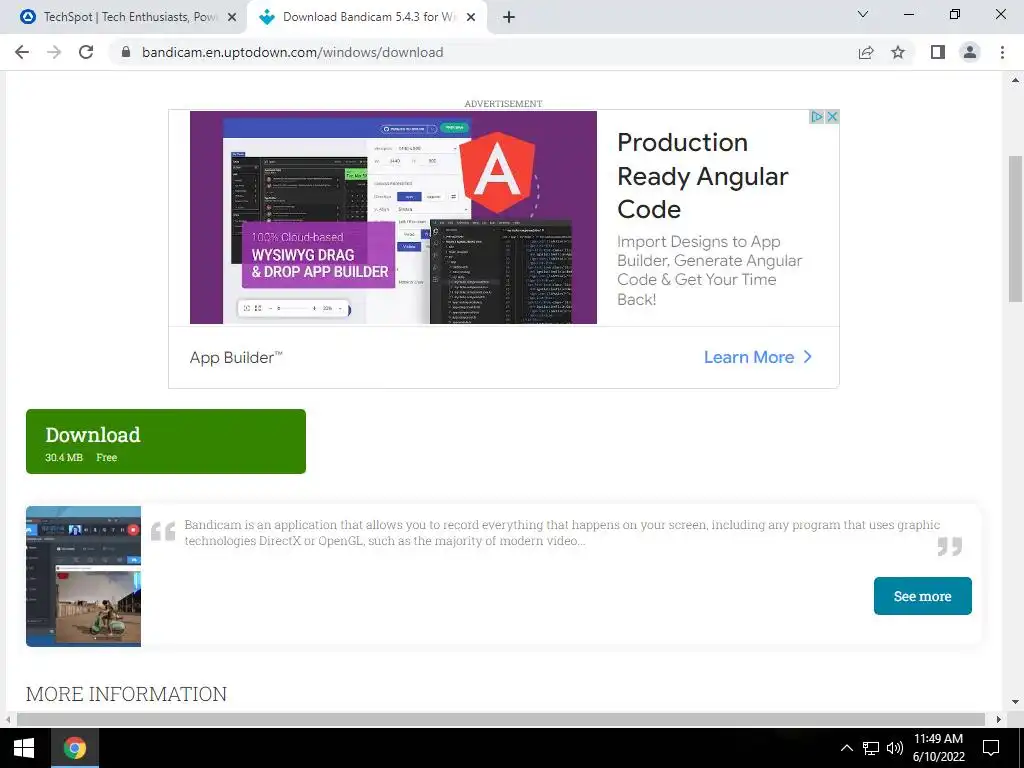Viewport: 1024px width, 768px height.
Task: Expand the tab search dropdown
Action: click(863, 14)
